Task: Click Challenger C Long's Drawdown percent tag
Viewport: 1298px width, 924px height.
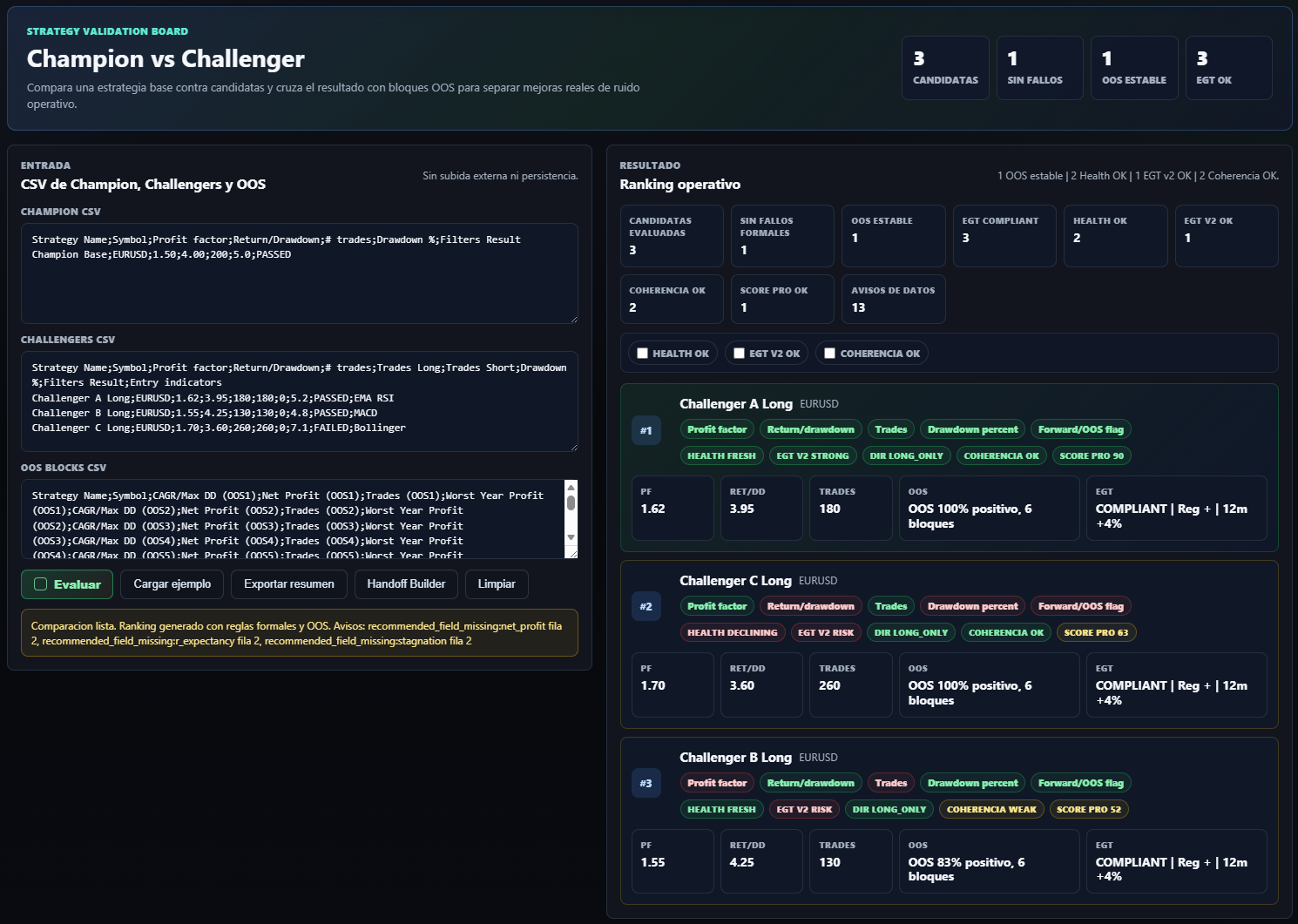Action: pyautogui.click(x=972, y=606)
